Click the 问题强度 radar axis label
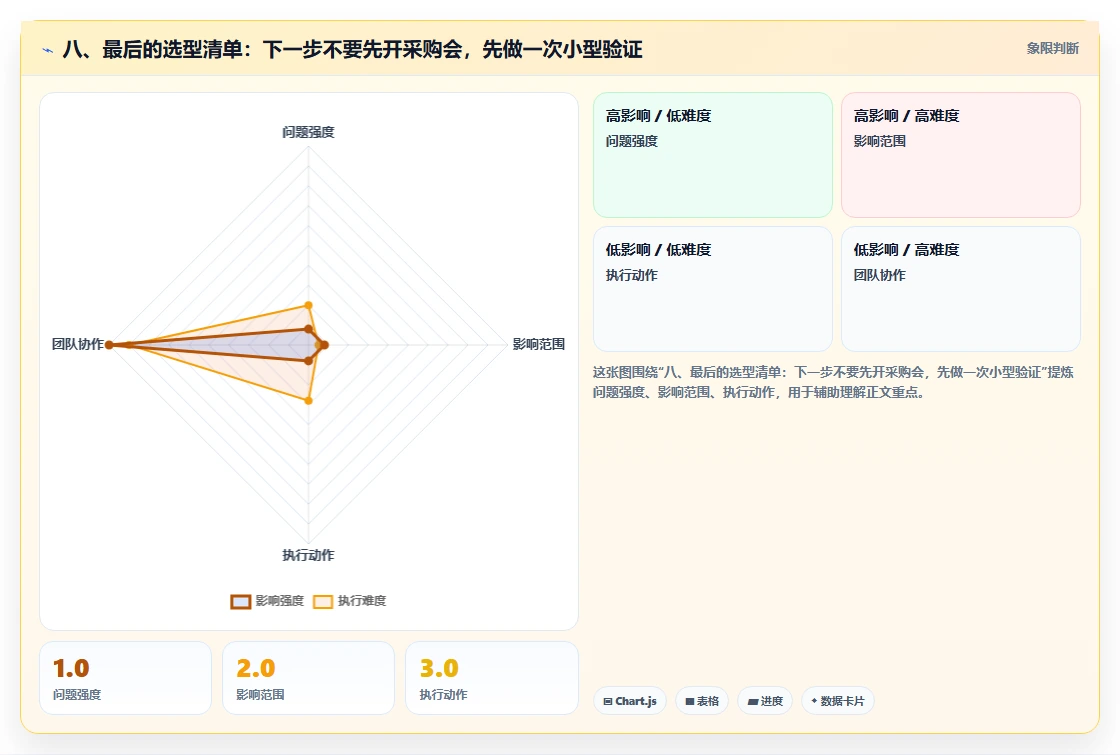The height and width of the screenshot is (755, 1120). (308, 132)
